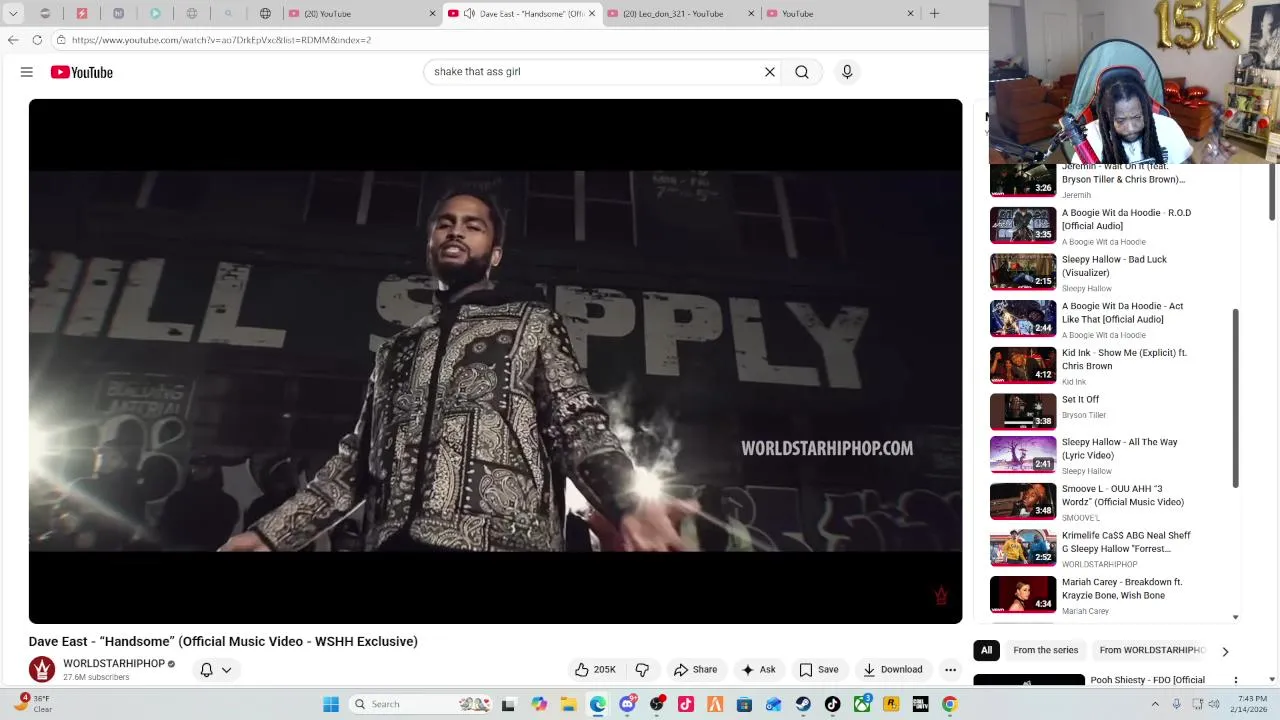
Task: Save the video to a playlist
Action: click(818, 670)
